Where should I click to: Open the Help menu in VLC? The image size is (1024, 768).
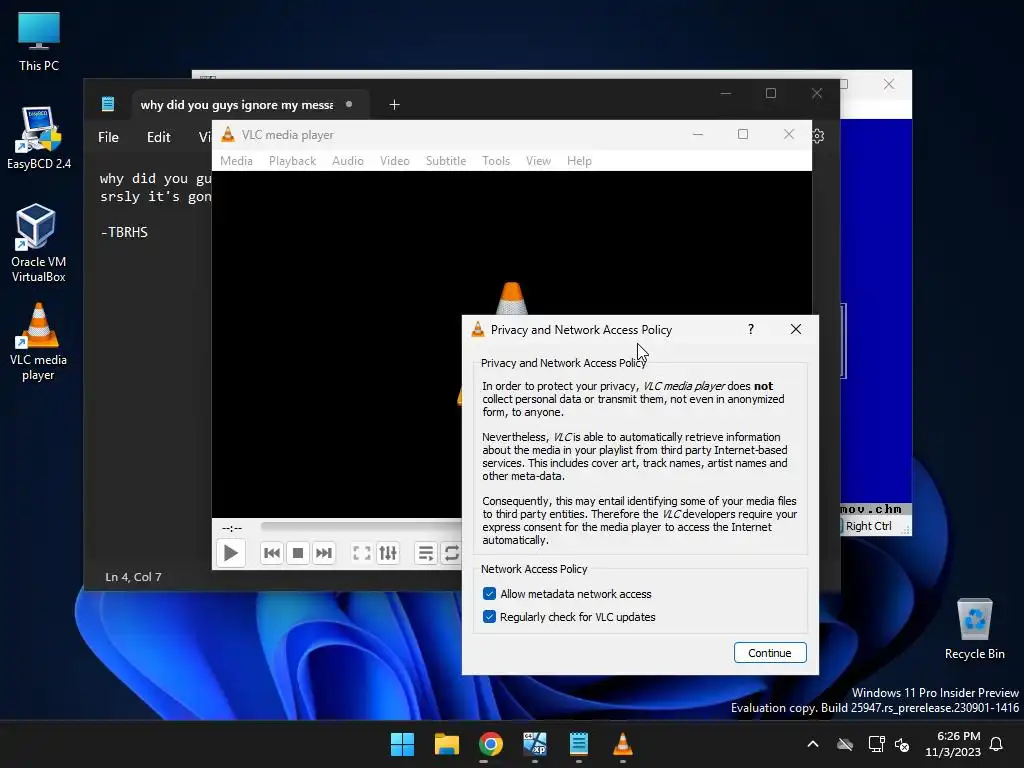[579, 161]
